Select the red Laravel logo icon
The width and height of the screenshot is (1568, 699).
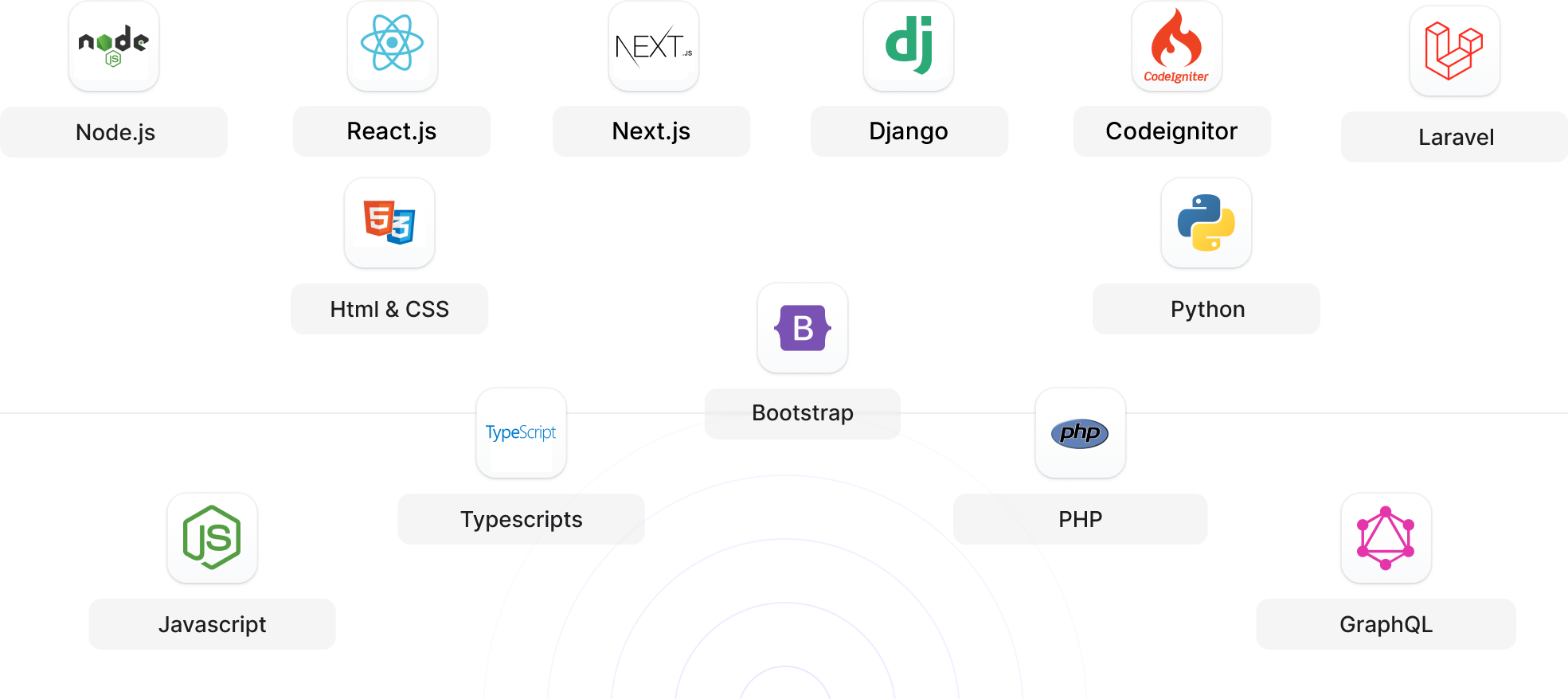coord(1454,51)
